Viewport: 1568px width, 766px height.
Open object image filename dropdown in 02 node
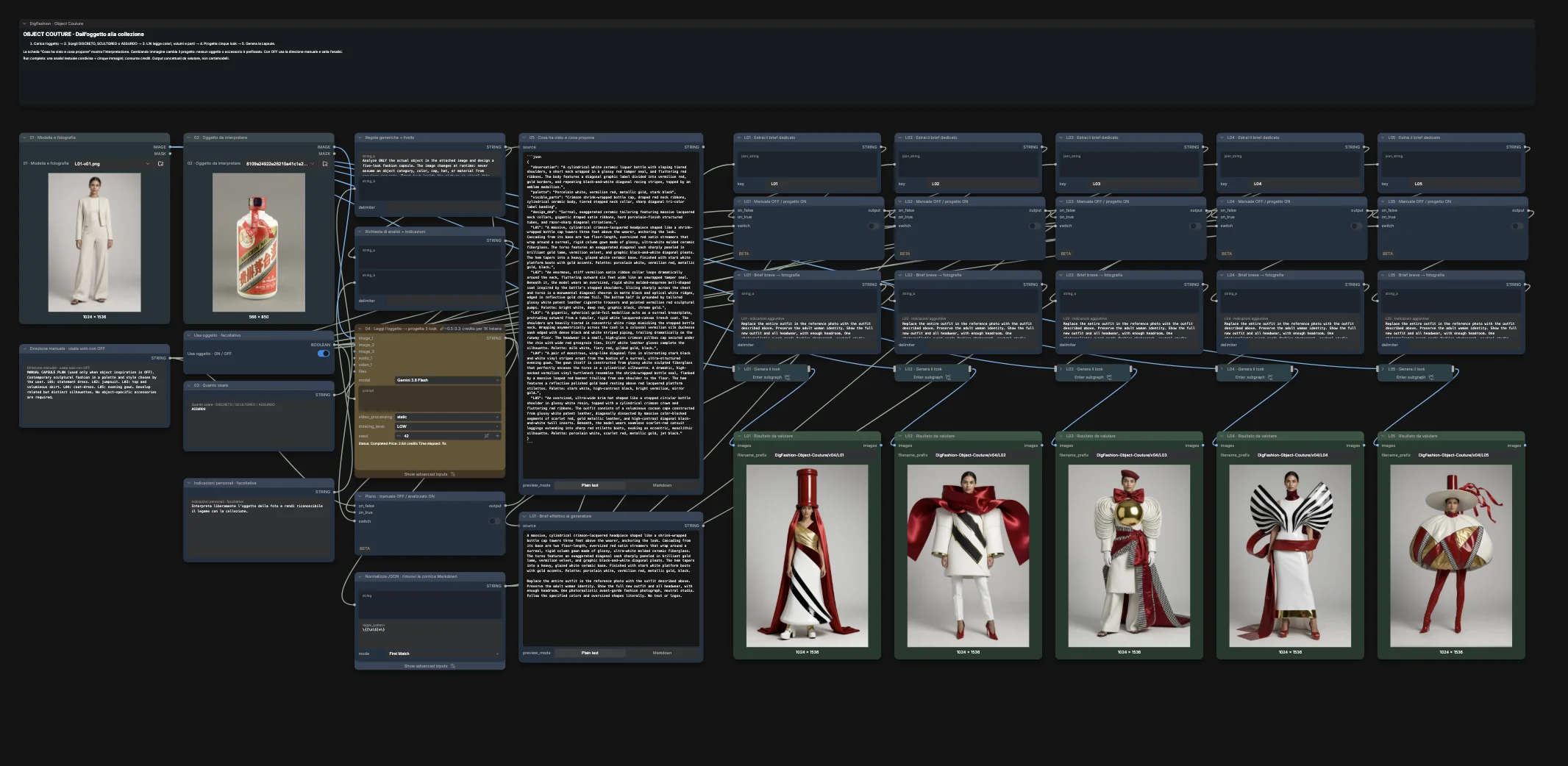pyautogui.click(x=280, y=164)
